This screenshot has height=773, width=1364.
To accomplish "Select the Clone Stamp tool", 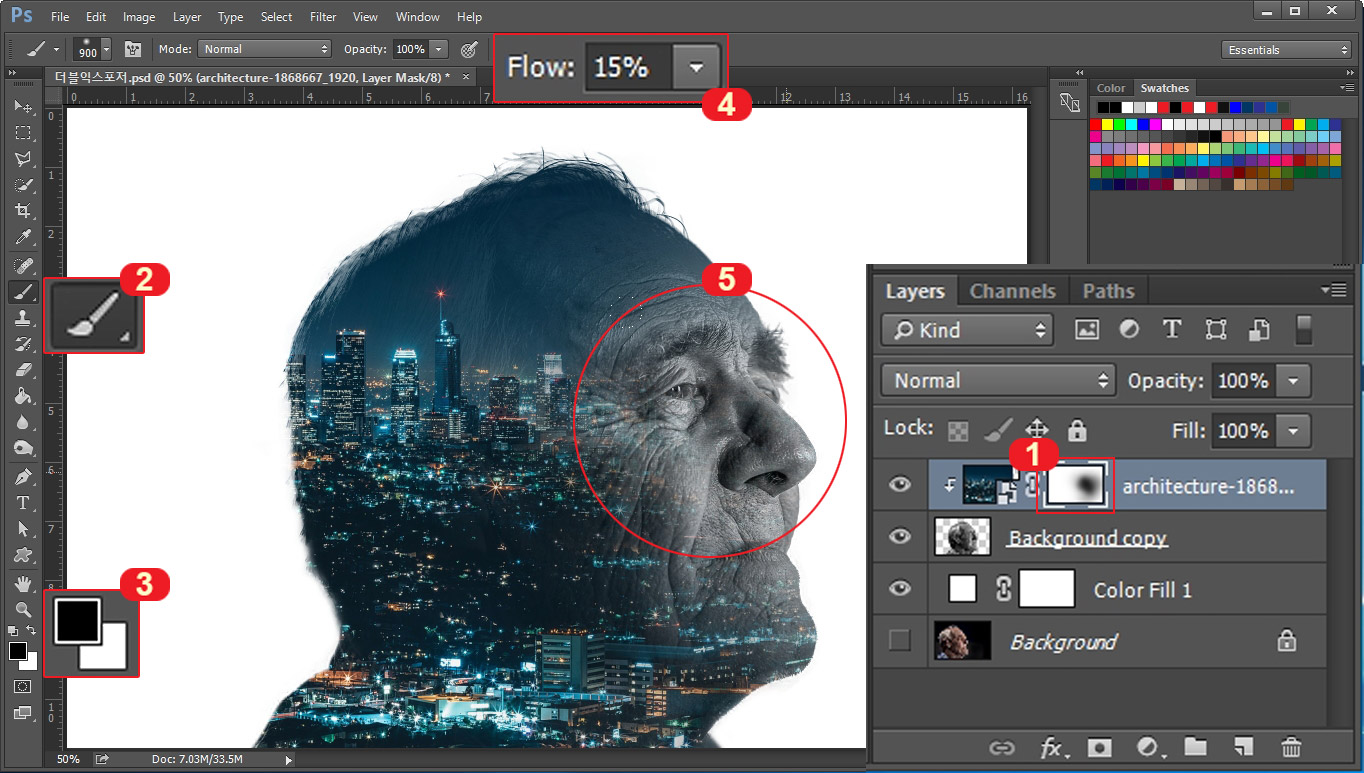I will 23,318.
